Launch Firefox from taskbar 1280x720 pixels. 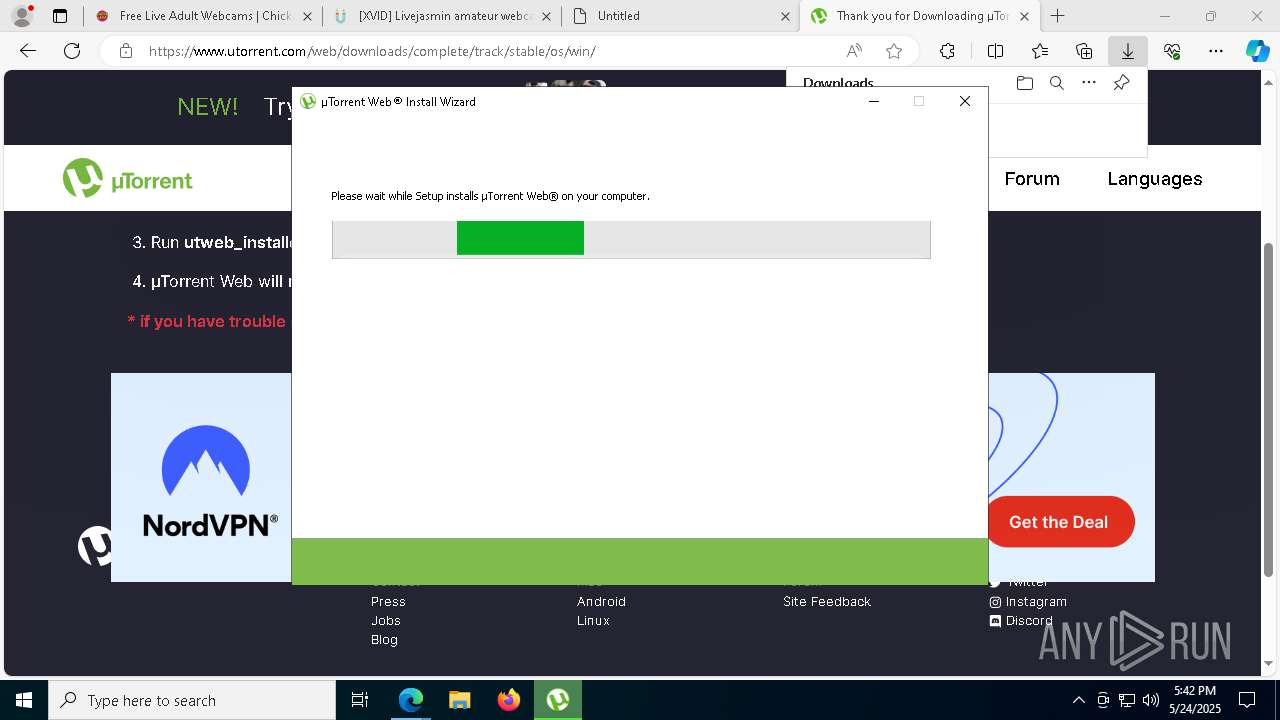tap(508, 700)
